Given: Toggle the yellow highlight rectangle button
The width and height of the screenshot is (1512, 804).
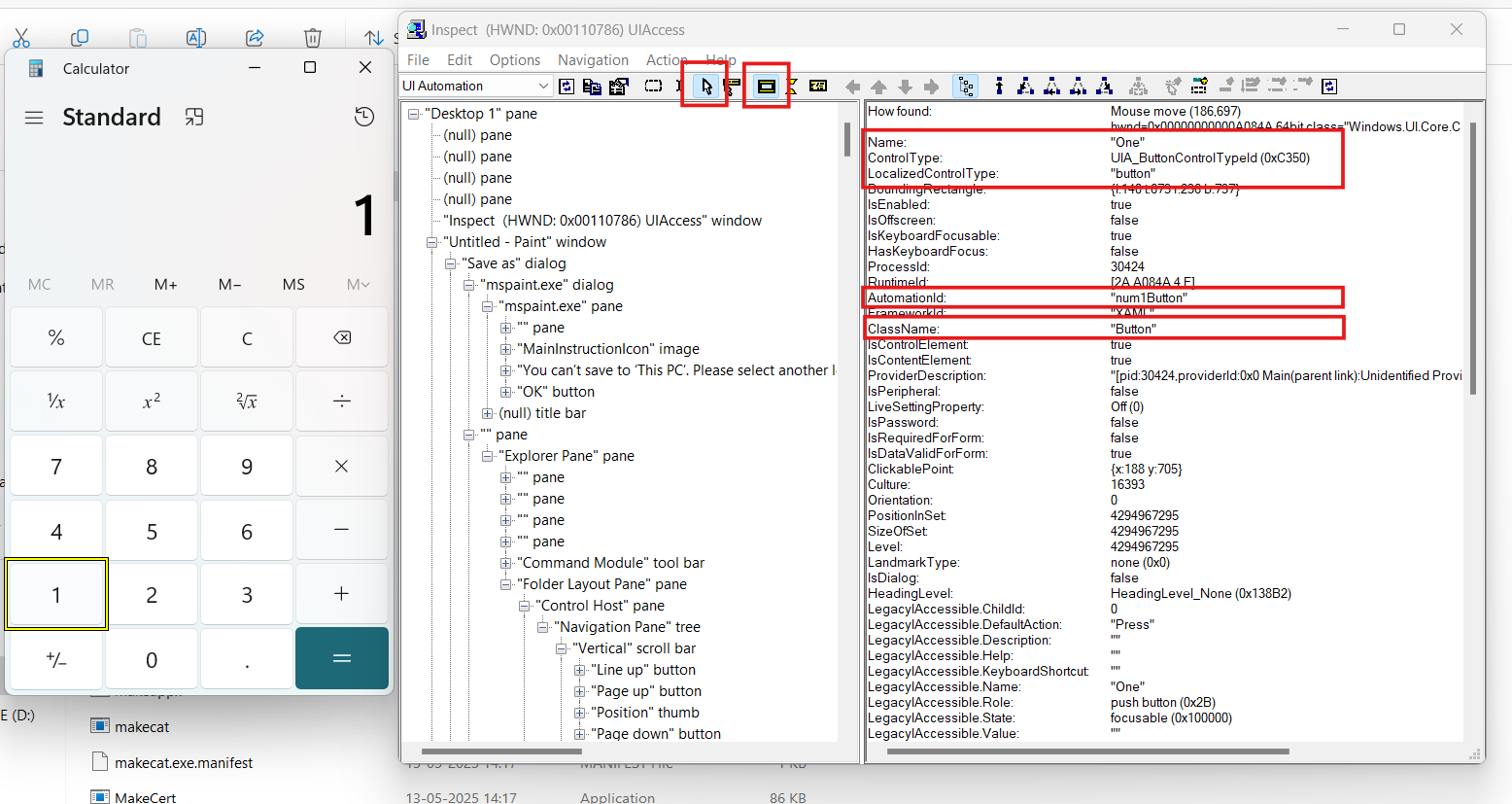Looking at the screenshot, I should click(x=766, y=87).
